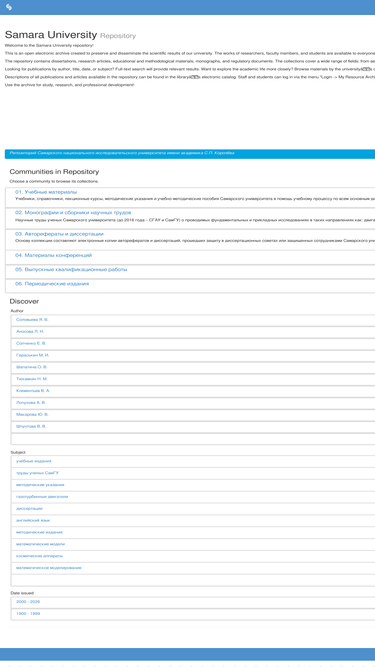The width and height of the screenshot is (375, 667).
Task: Open community 06. Периодические издания
Action: click(52, 284)
